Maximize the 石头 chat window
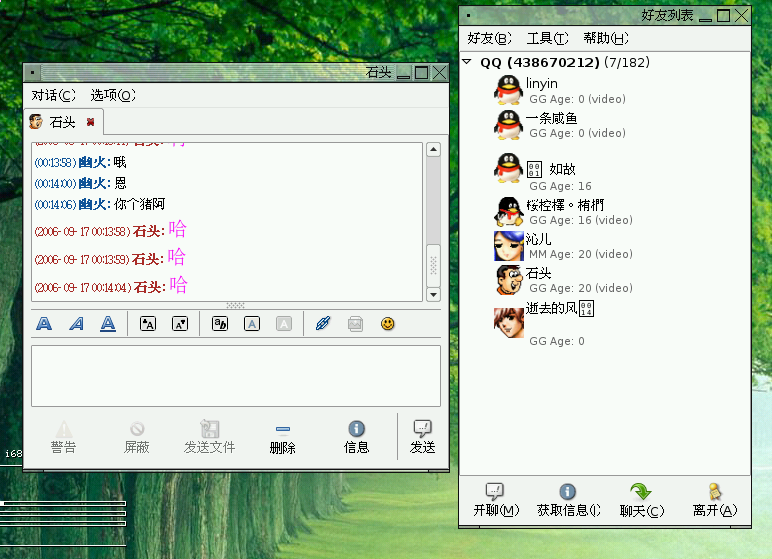The height and width of the screenshot is (559, 772). click(x=421, y=73)
